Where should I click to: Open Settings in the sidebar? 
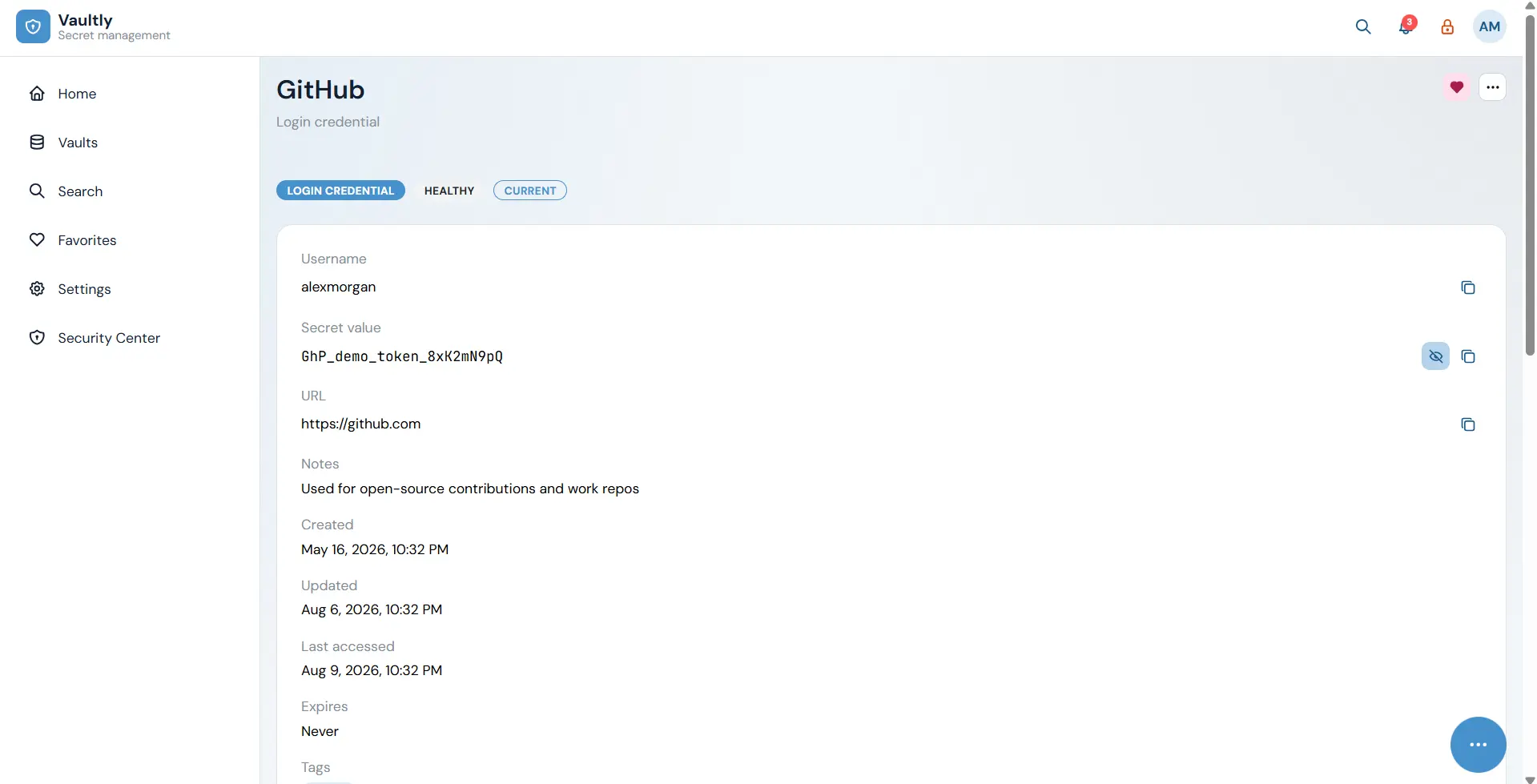coord(130,289)
